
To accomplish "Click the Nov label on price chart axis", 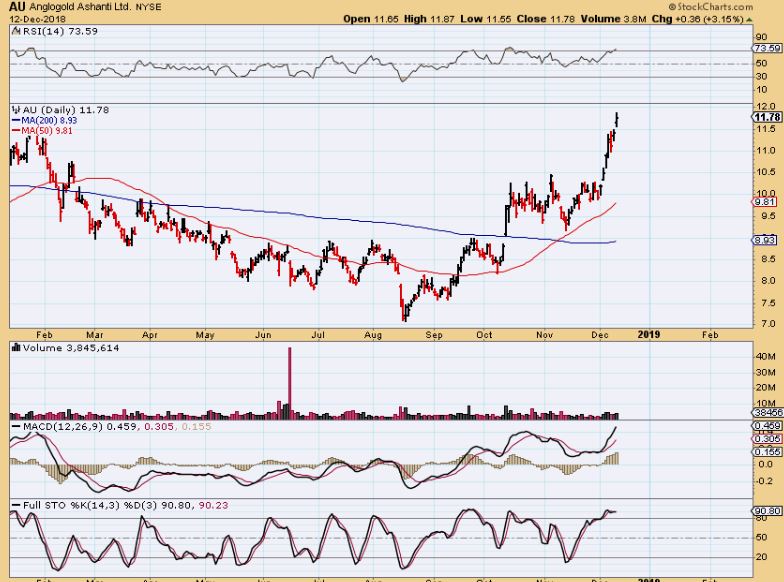I will pos(544,334).
